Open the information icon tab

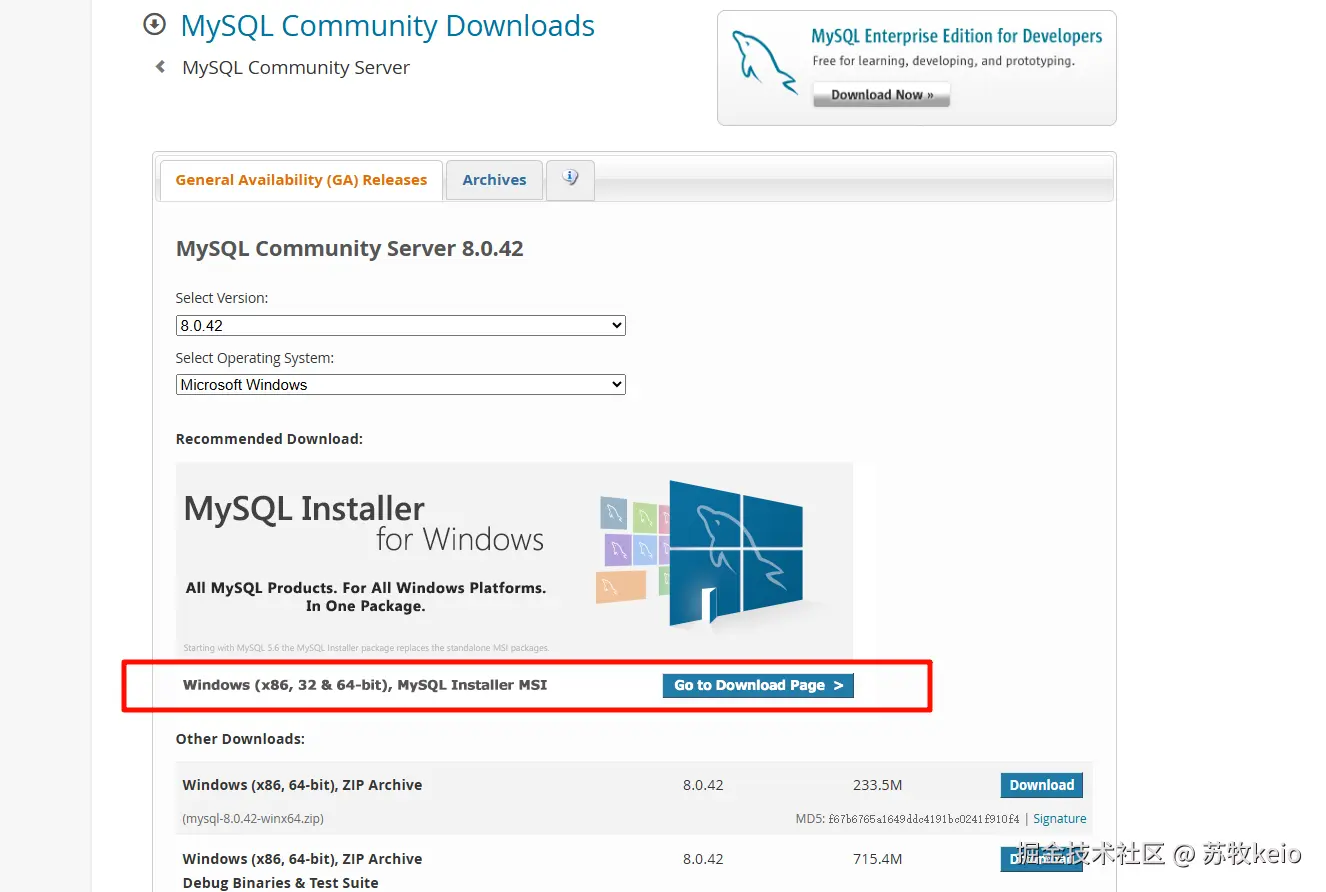[x=570, y=180]
